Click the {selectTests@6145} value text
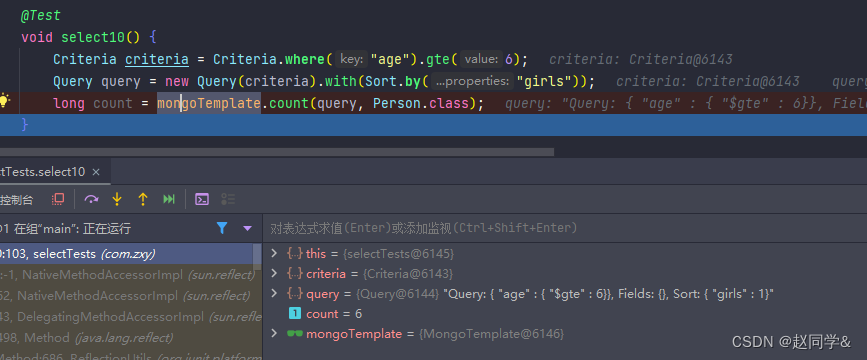Viewport: 867px width, 360px height. [x=398, y=254]
